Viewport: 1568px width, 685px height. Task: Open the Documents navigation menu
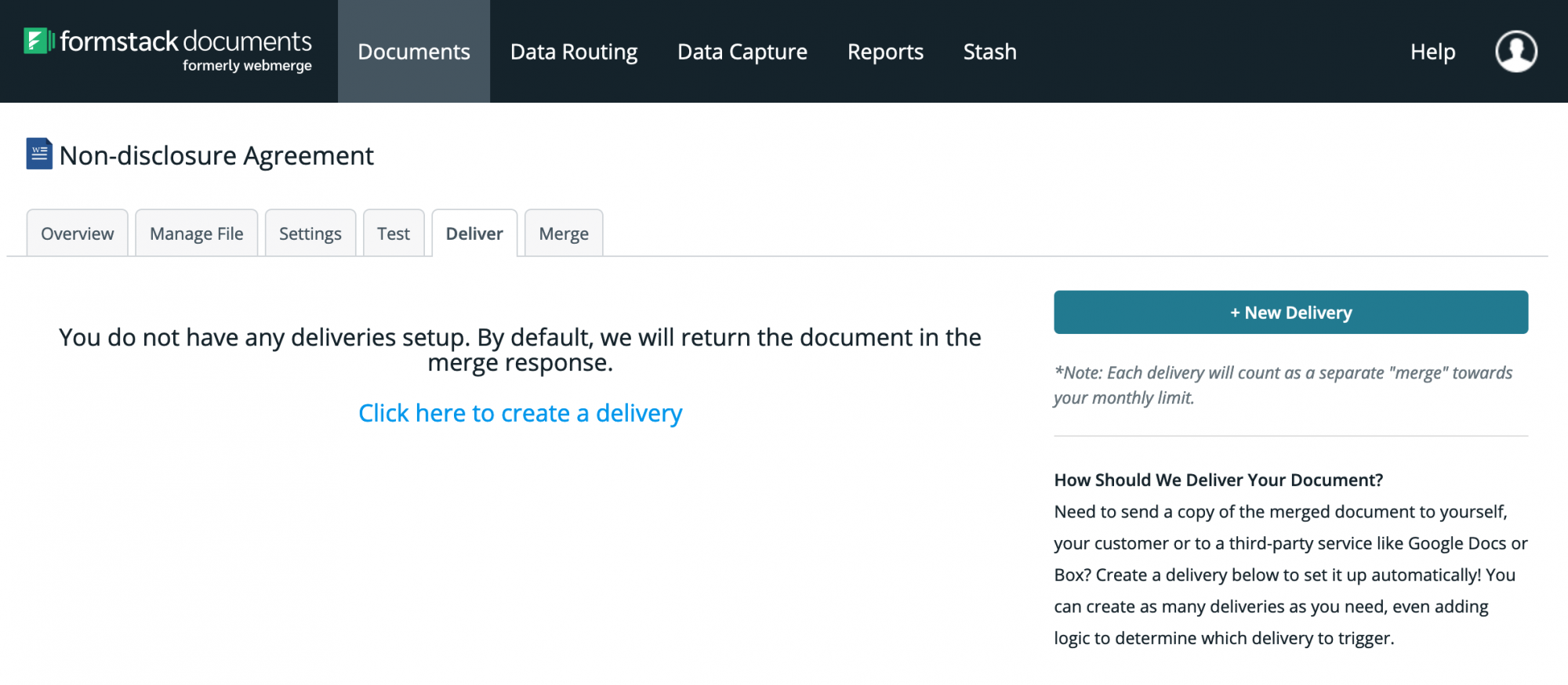point(414,52)
